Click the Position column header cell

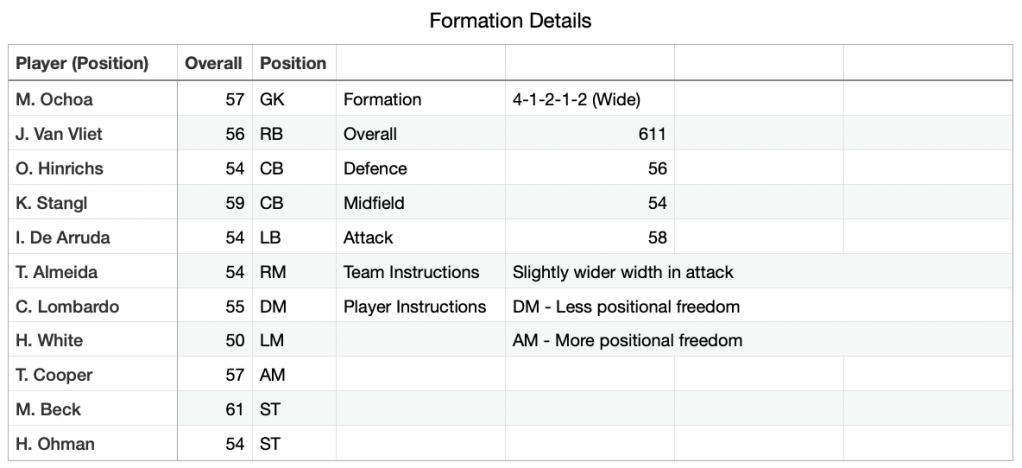pyautogui.click(x=293, y=63)
